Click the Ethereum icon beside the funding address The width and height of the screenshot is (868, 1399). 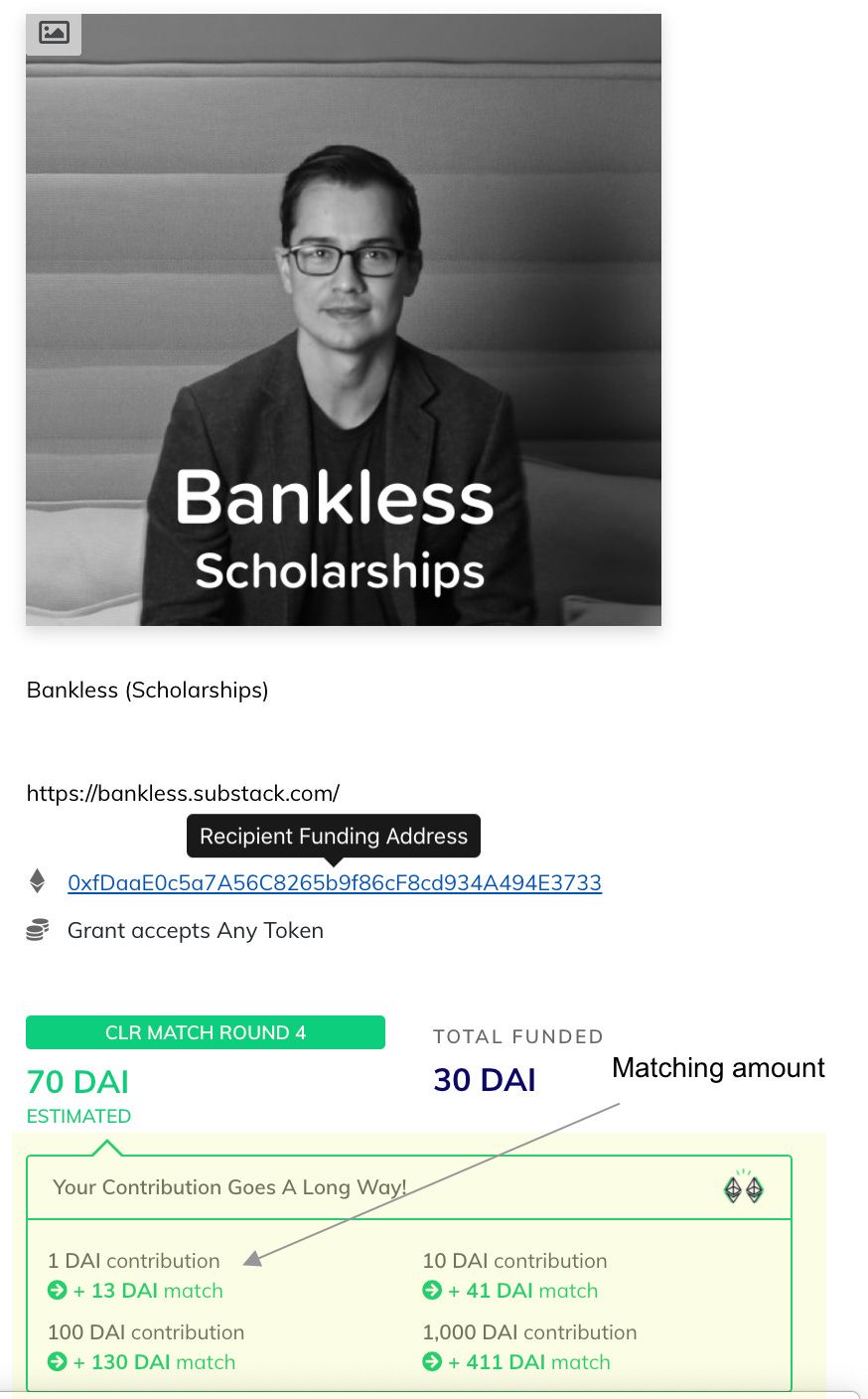[38, 881]
